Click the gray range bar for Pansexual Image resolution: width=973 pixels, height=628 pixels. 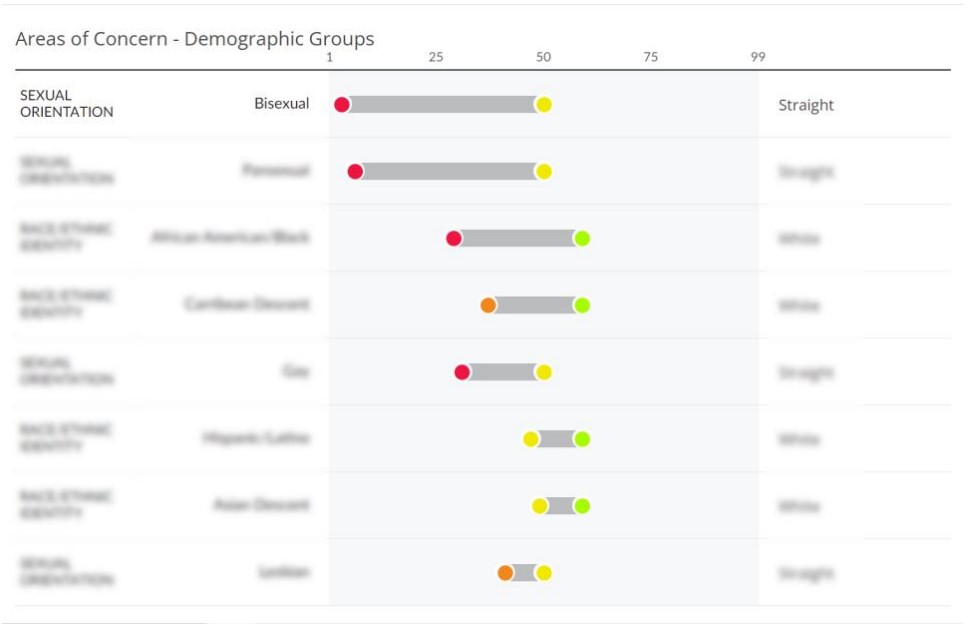click(x=449, y=171)
